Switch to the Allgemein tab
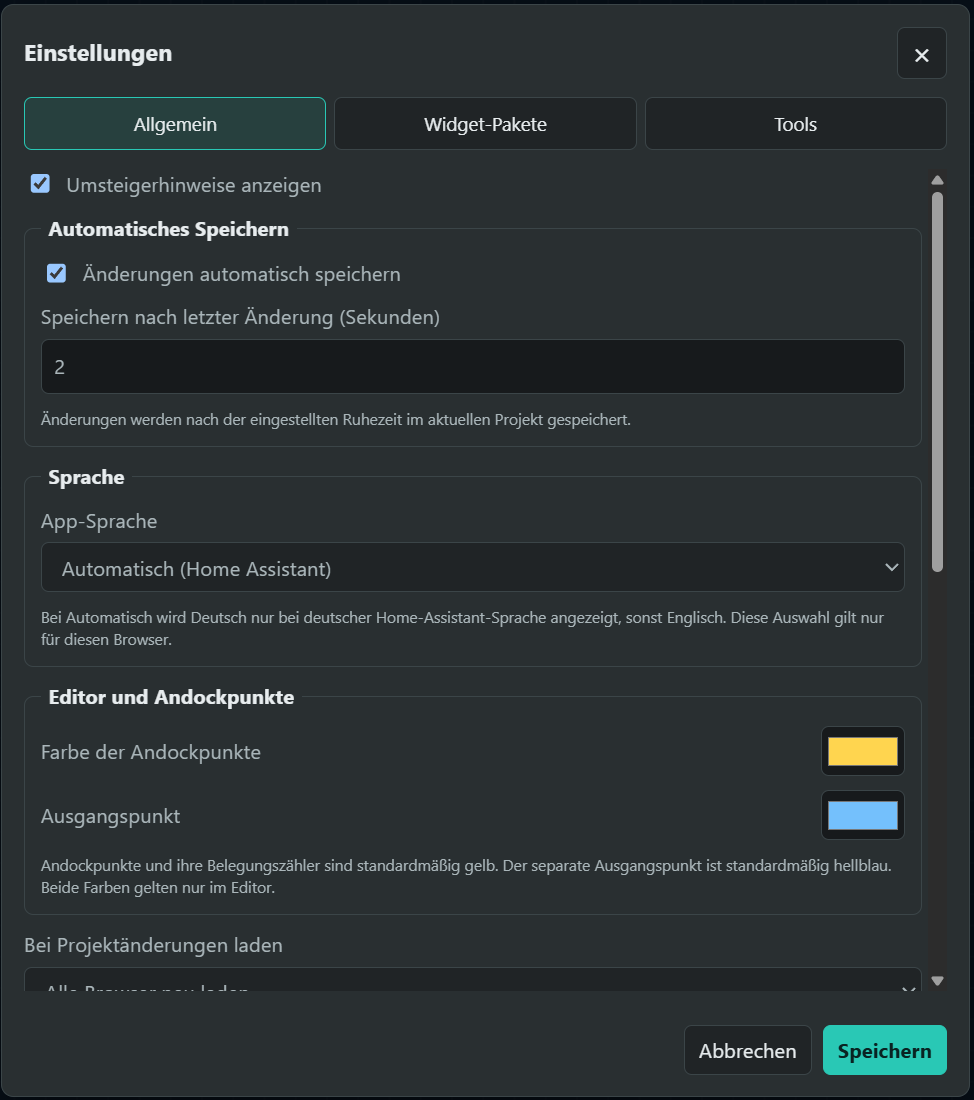Image resolution: width=974 pixels, height=1100 pixels. click(175, 124)
